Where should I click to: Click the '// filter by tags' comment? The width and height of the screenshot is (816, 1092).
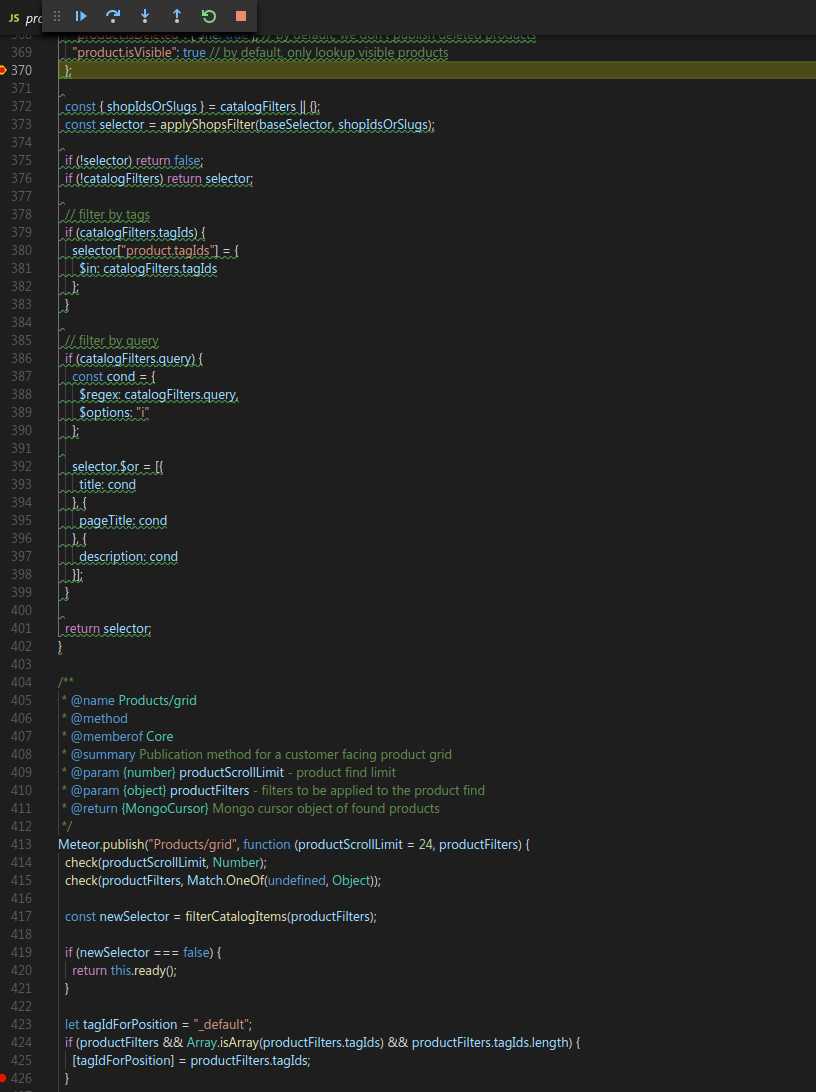pyautogui.click(x=107, y=214)
